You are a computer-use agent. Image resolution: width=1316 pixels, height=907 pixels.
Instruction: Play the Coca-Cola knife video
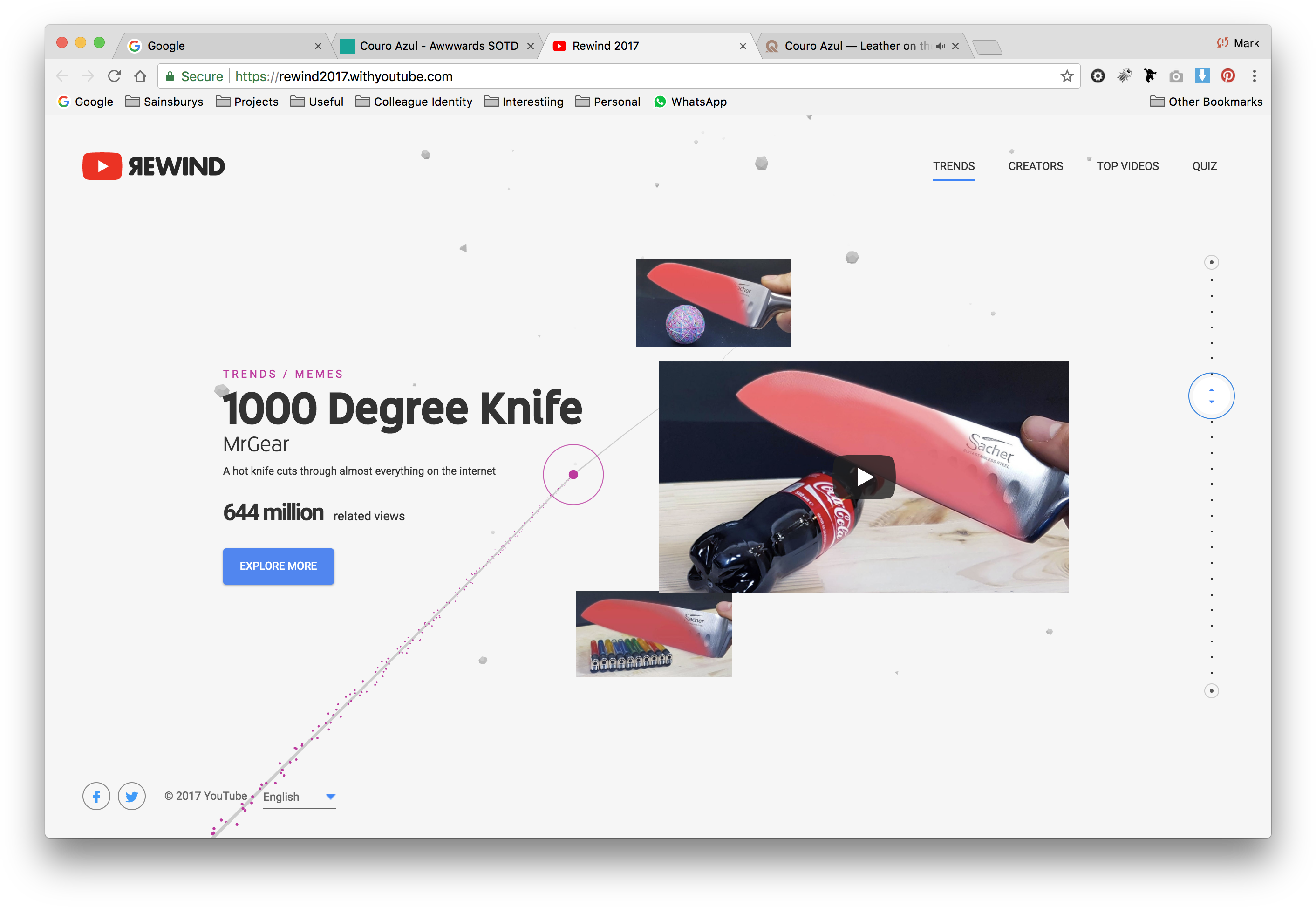tap(864, 477)
